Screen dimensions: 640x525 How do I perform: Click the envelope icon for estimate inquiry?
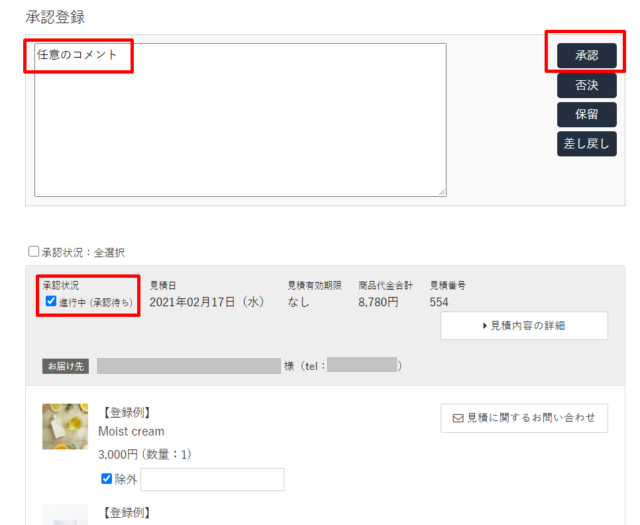458,418
